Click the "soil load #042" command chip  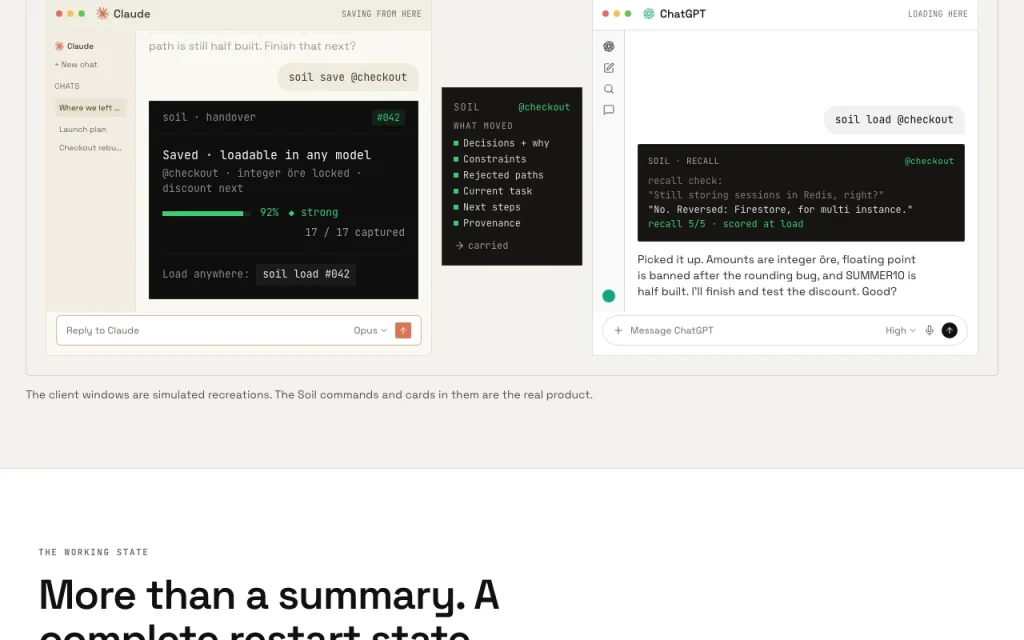[306, 274]
